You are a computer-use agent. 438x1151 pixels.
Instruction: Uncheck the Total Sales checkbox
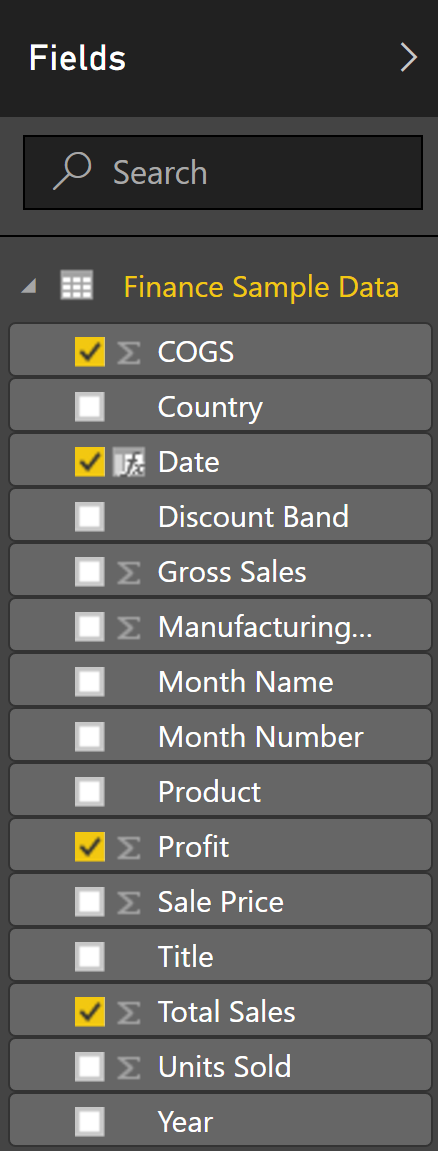(x=90, y=1012)
